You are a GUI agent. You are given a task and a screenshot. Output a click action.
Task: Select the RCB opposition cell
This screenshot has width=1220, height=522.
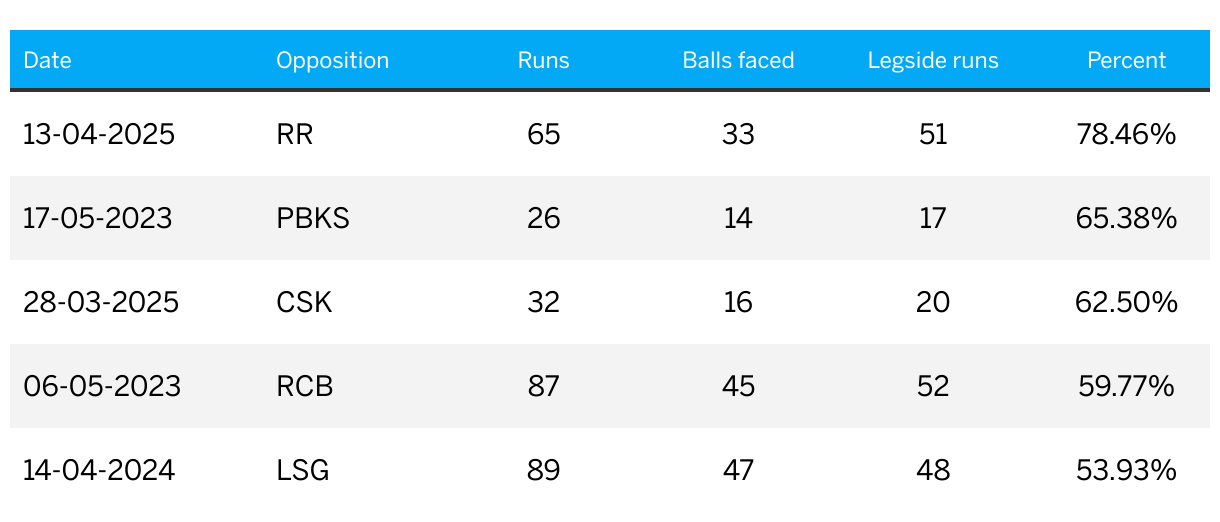pyautogui.click(x=305, y=386)
